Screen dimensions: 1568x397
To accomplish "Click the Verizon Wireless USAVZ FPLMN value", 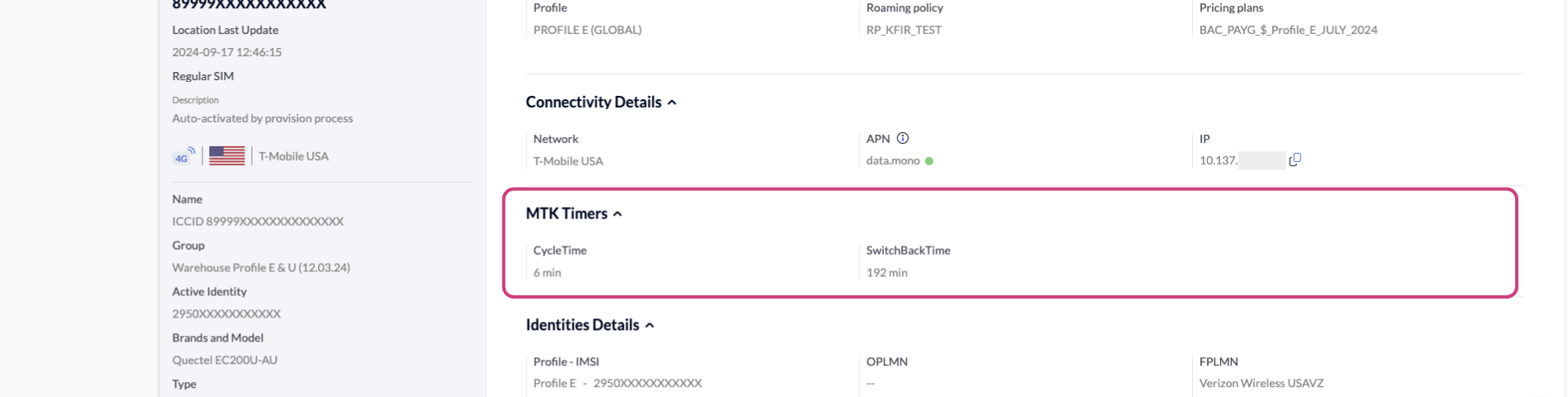I will [x=1262, y=383].
